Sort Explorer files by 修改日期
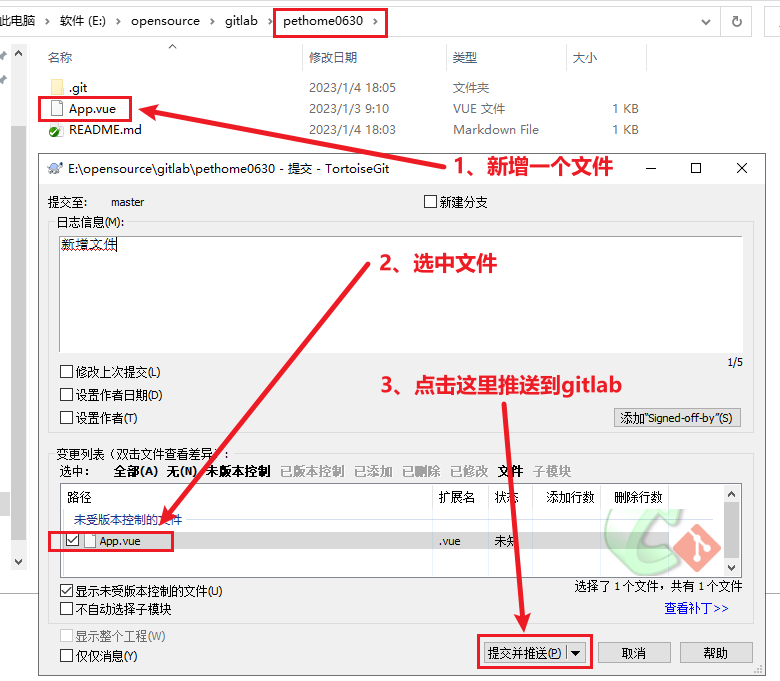This screenshot has width=780, height=681. (333, 57)
